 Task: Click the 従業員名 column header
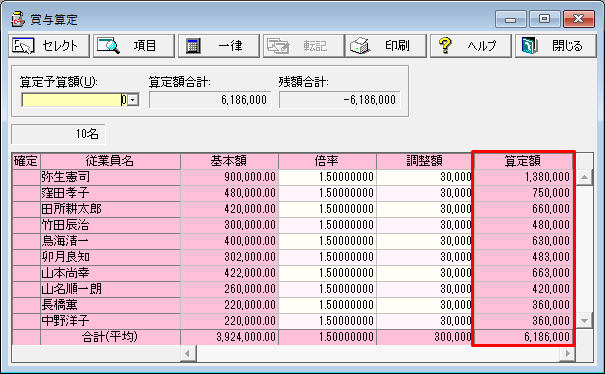pyautogui.click(x=110, y=161)
